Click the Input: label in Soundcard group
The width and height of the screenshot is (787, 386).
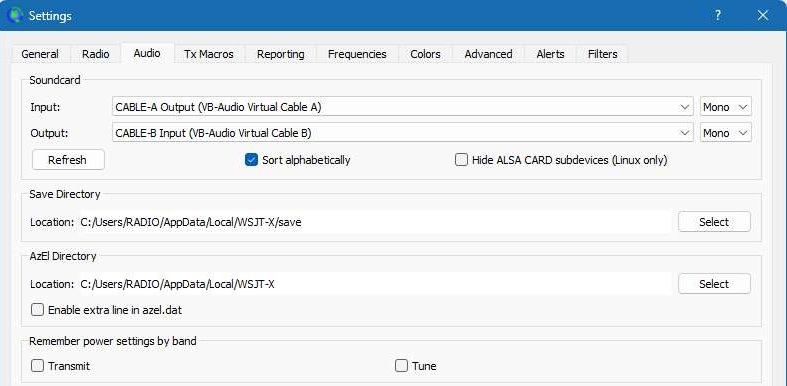[x=45, y=107]
